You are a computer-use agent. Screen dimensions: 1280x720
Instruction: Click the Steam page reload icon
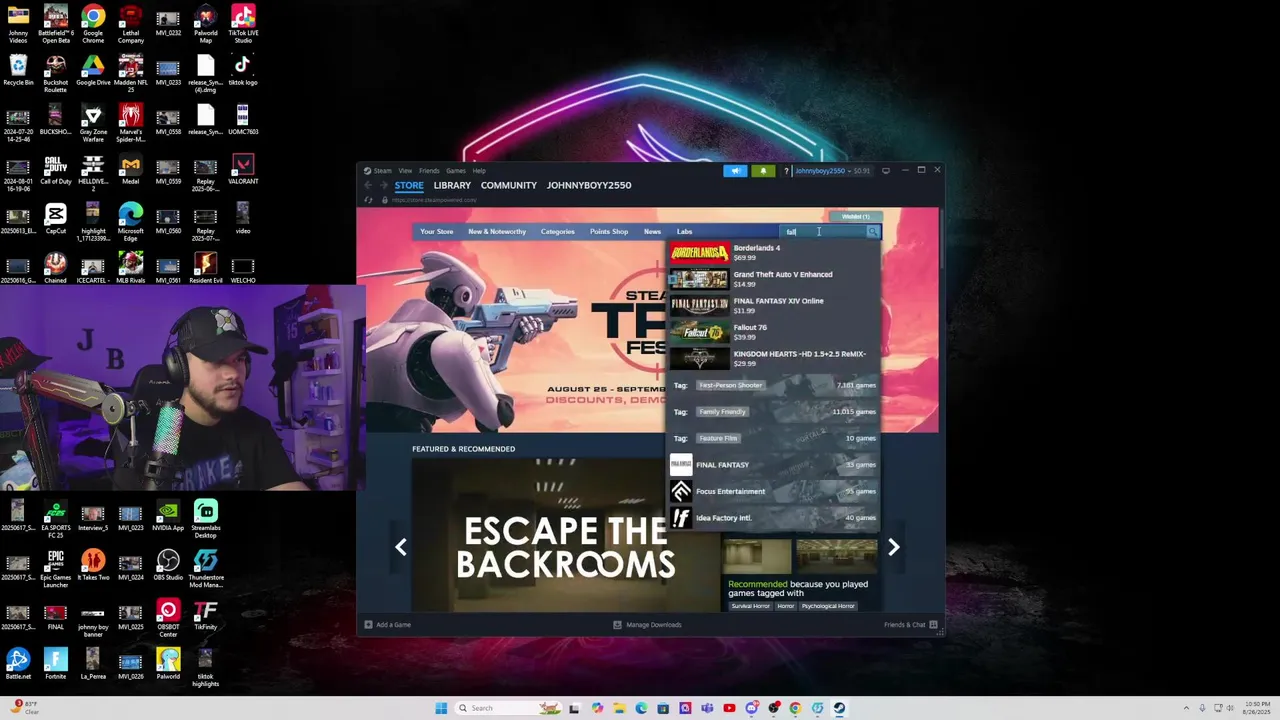[x=368, y=200]
